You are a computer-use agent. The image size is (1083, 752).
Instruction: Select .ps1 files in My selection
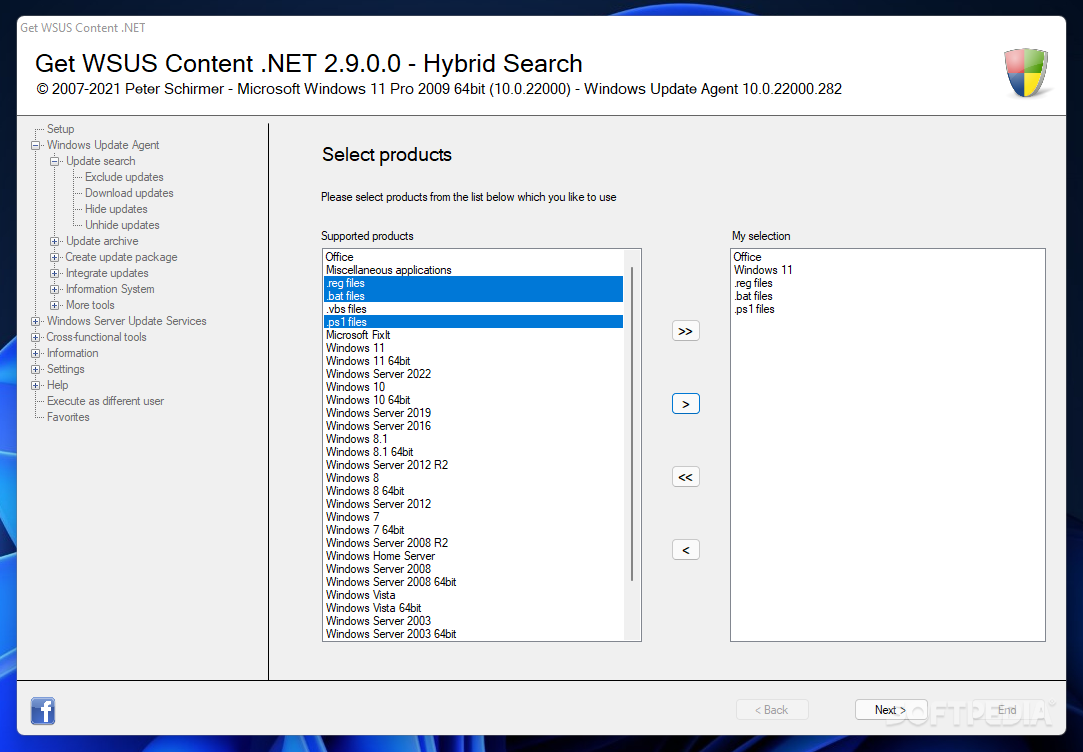tap(888, 309)
